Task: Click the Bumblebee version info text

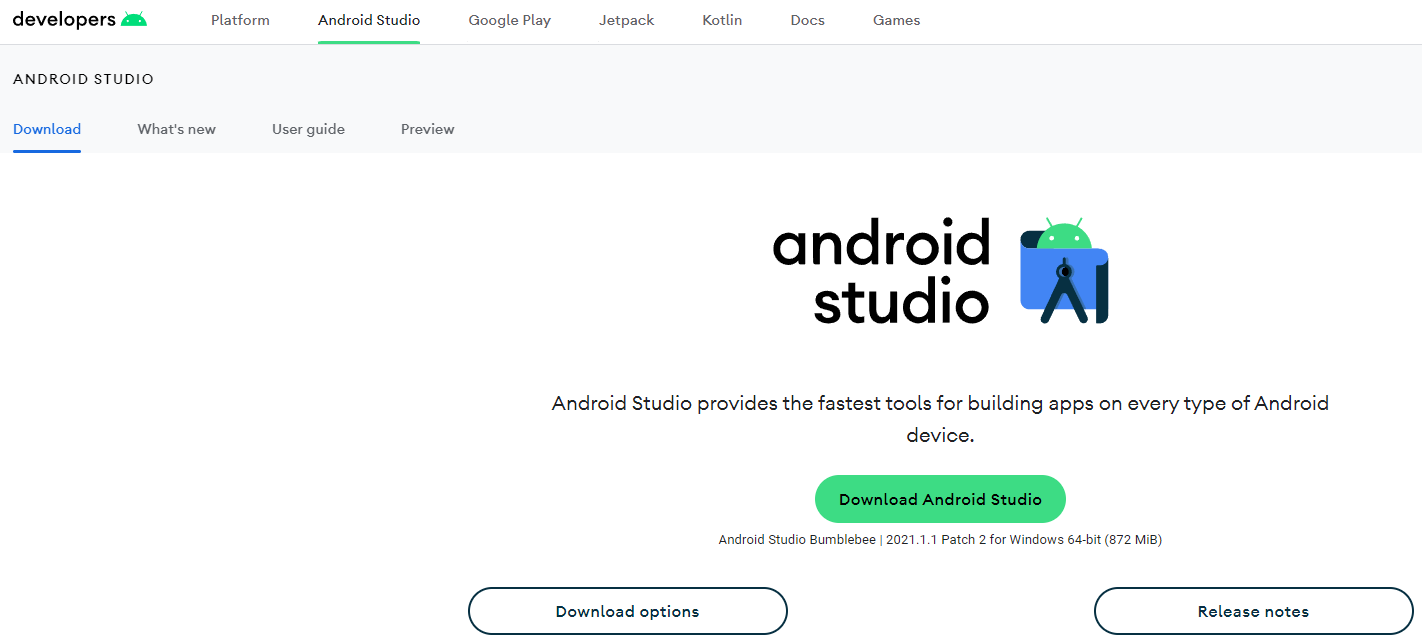Action: click(940, 540)
